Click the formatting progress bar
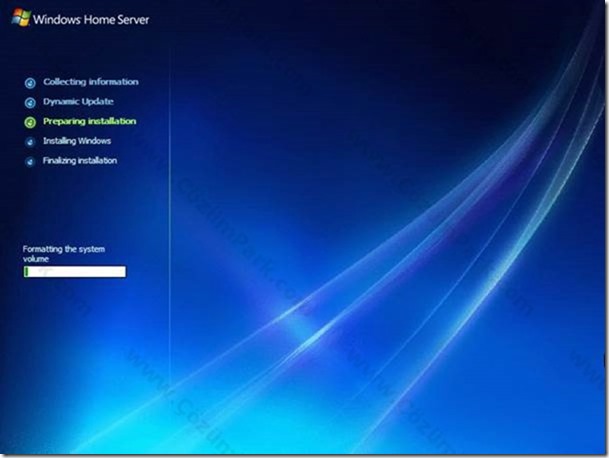Viewport: 609px width, 458px height. (75, 272)
